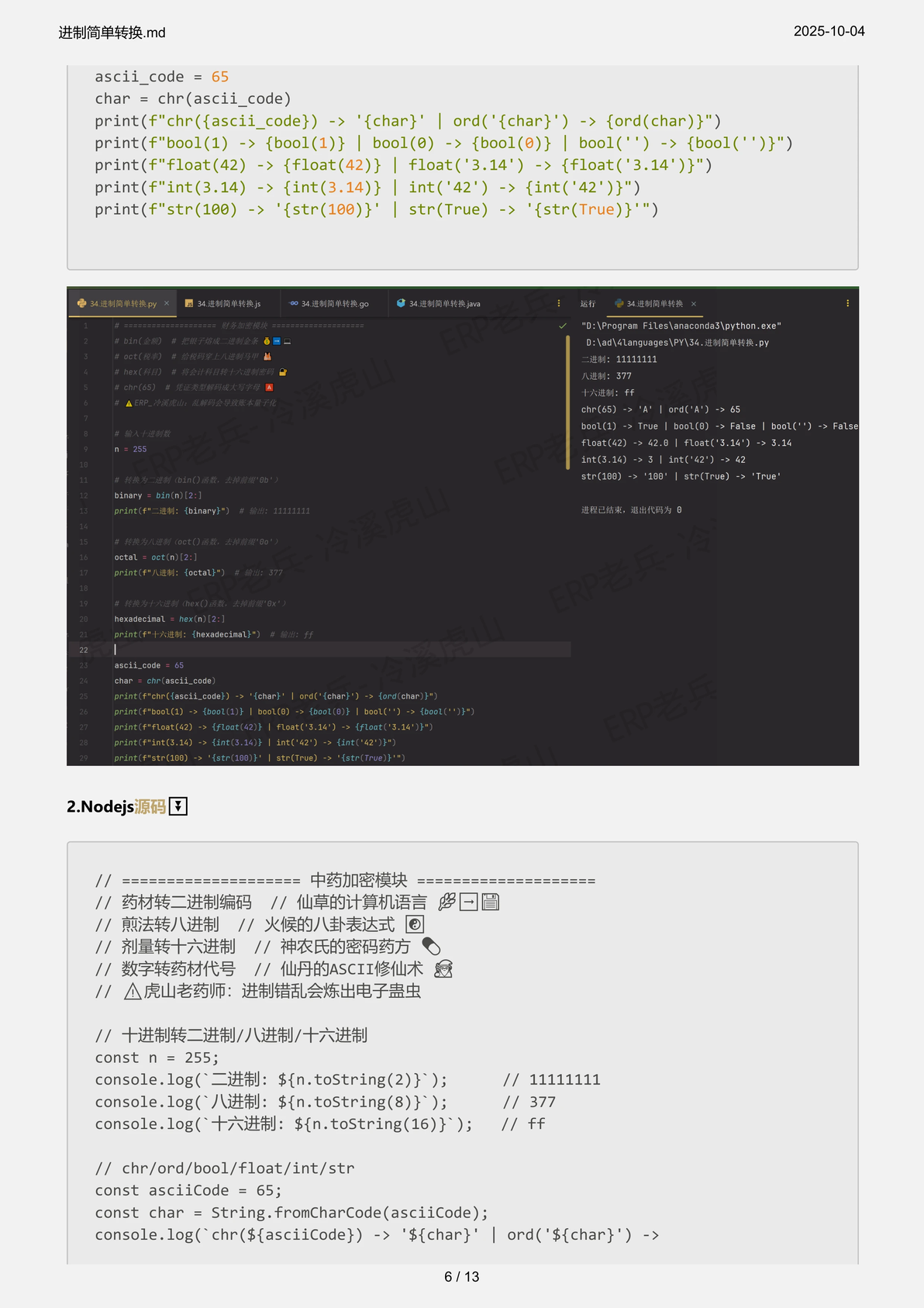This screenshot has height=1308, width=924.
Task: Open run panel more-options menu
Action: point(847,304)
